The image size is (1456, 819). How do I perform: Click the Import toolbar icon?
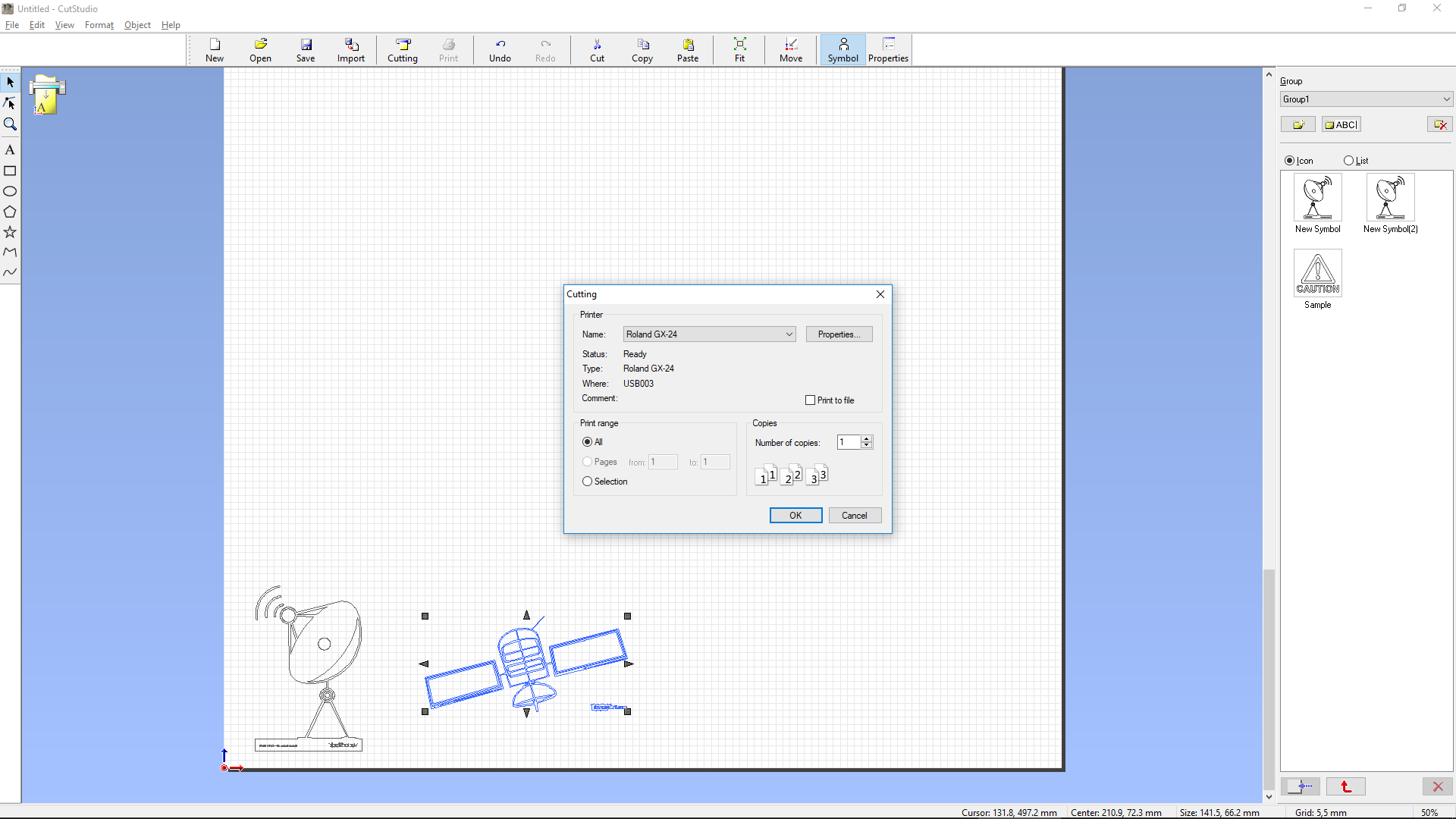350,50
